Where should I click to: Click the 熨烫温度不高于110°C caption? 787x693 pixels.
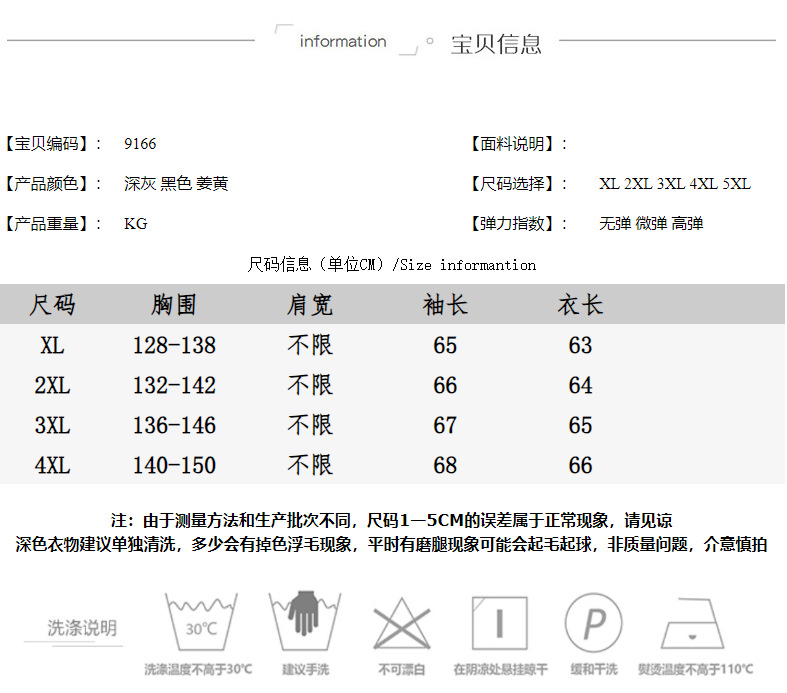(x=695, y=669)
